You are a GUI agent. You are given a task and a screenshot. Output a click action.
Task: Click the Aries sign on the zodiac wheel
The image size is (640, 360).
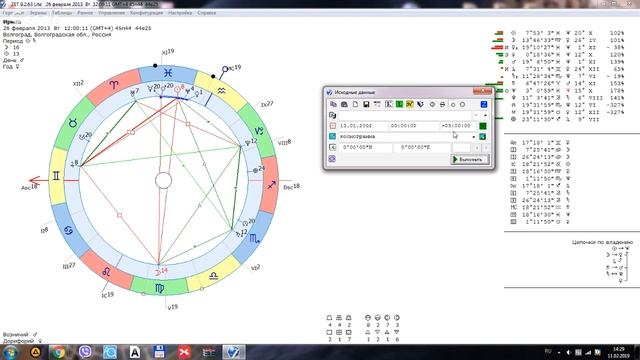tap(114, 85)
